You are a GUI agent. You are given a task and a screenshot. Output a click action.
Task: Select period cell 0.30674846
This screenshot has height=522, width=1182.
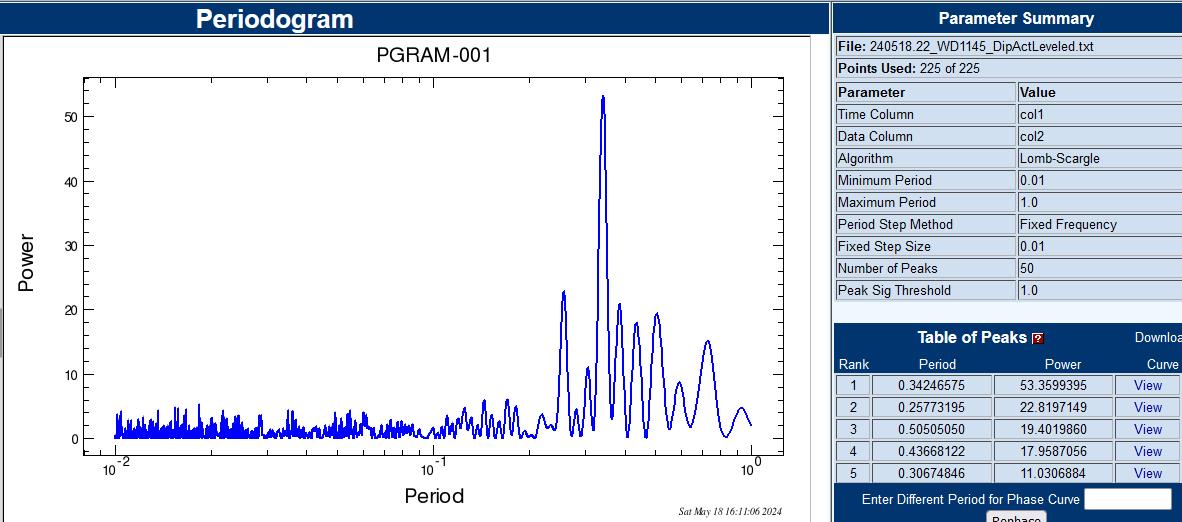pos(931,473)
